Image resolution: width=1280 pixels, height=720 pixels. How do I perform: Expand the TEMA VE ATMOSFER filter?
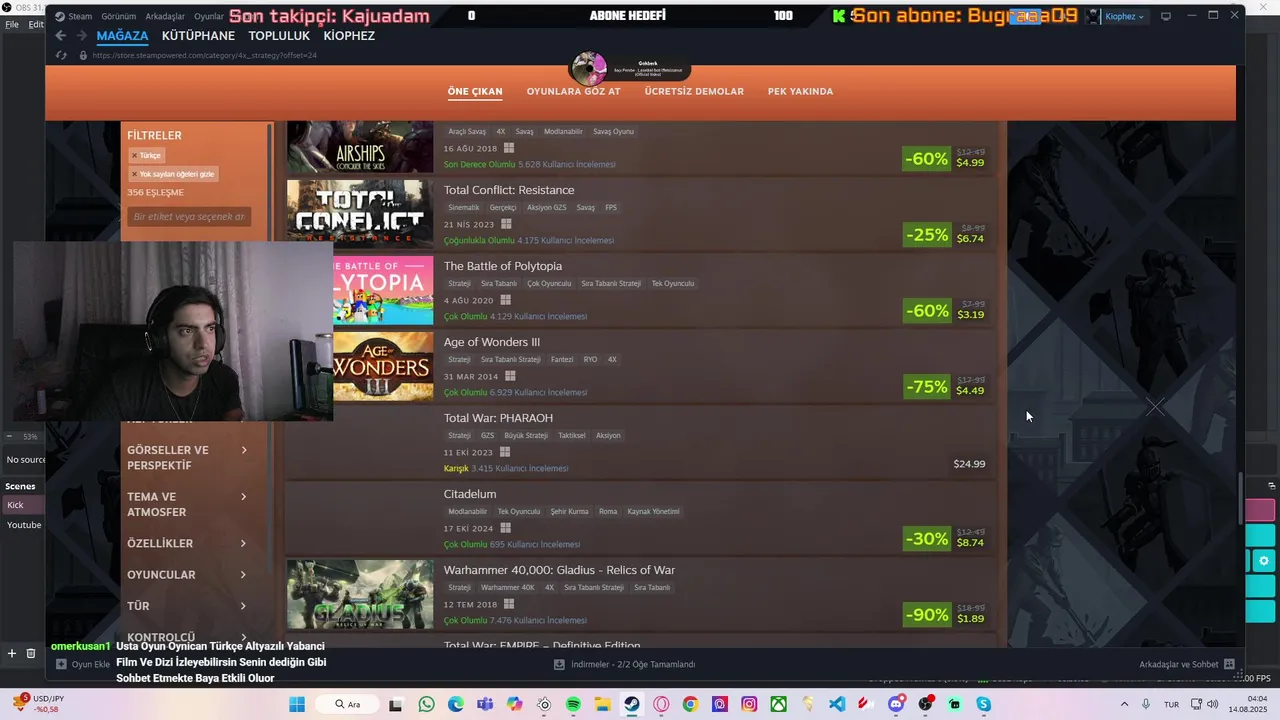(187, 504)
